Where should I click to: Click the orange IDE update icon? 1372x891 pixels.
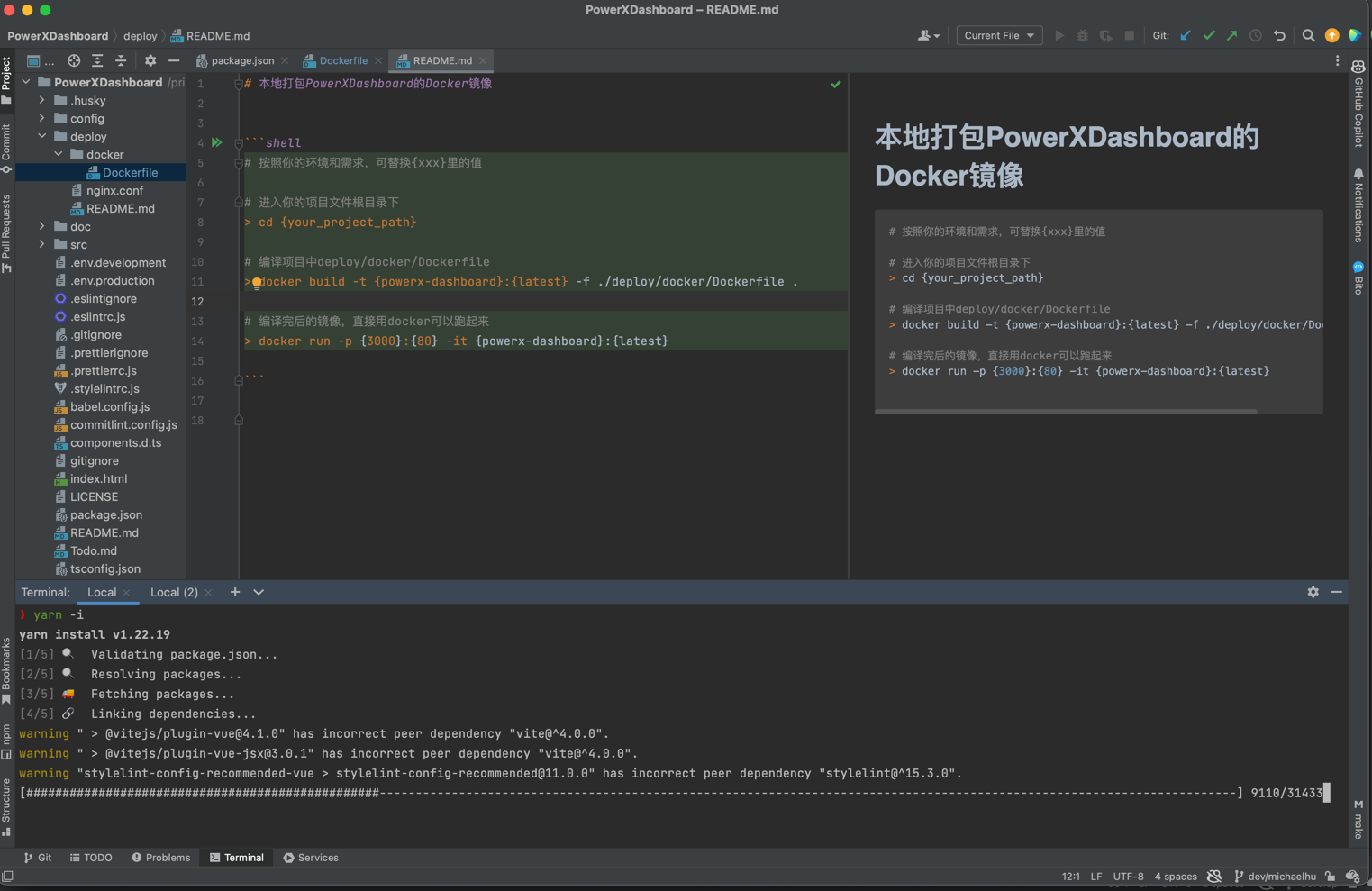tap(1331, 35)
